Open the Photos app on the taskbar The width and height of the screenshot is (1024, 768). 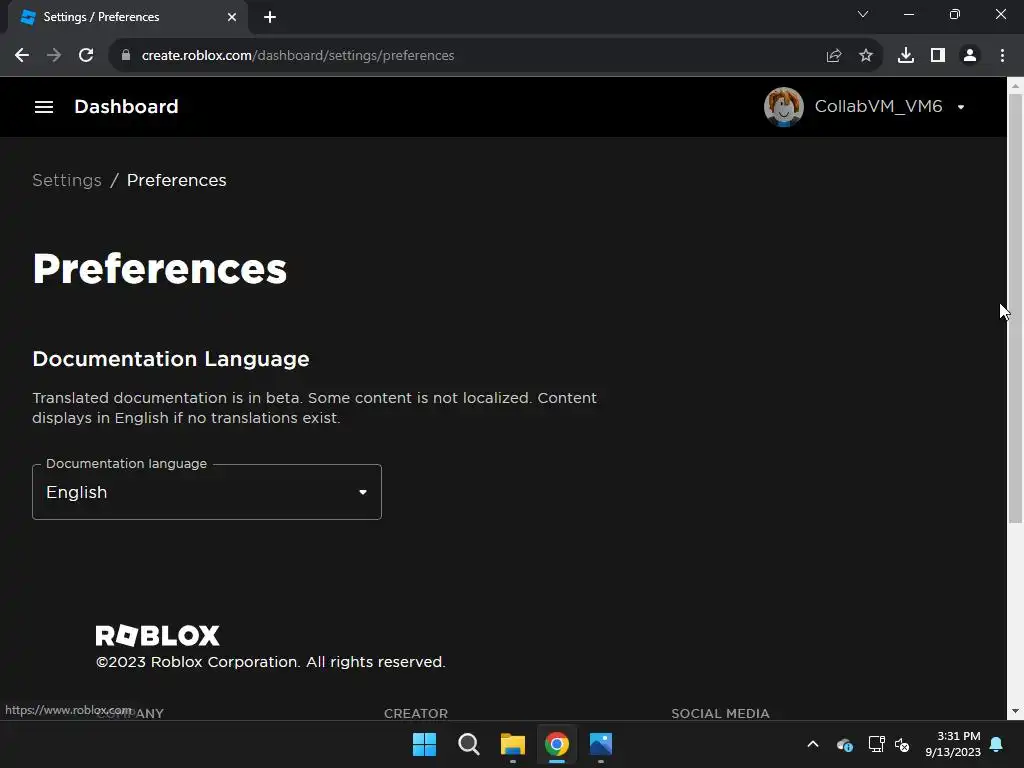[601, 744]
